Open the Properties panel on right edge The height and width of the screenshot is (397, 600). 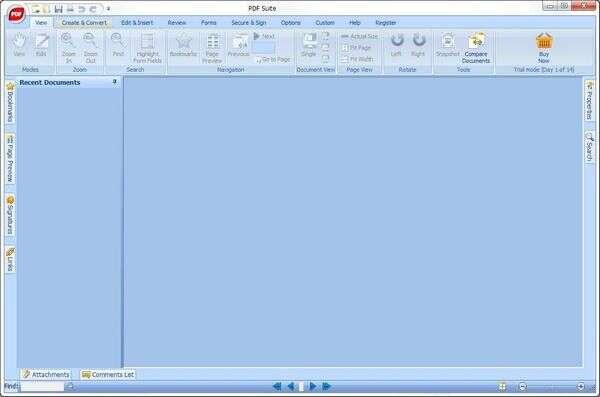click(x=589, y=100)
